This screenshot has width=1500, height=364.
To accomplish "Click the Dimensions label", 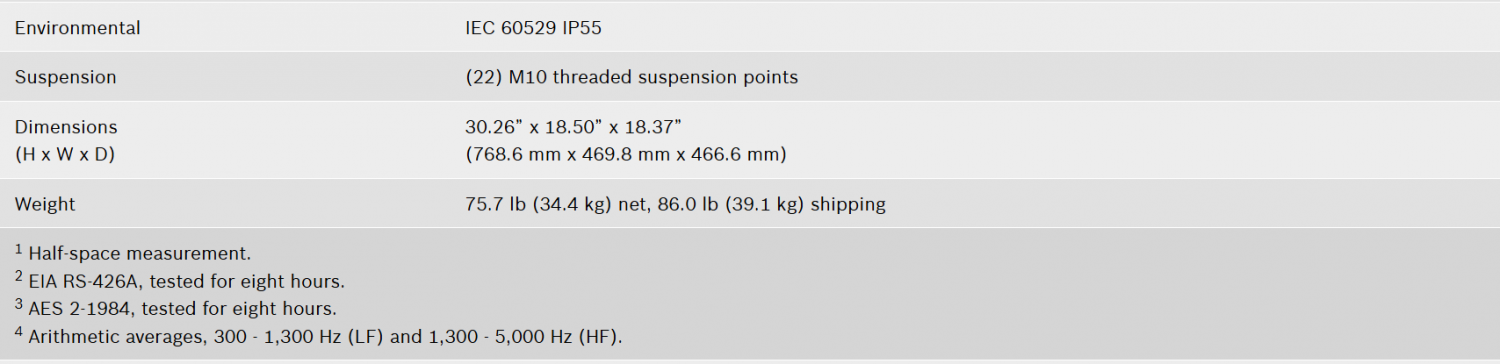I will point(66,127).
